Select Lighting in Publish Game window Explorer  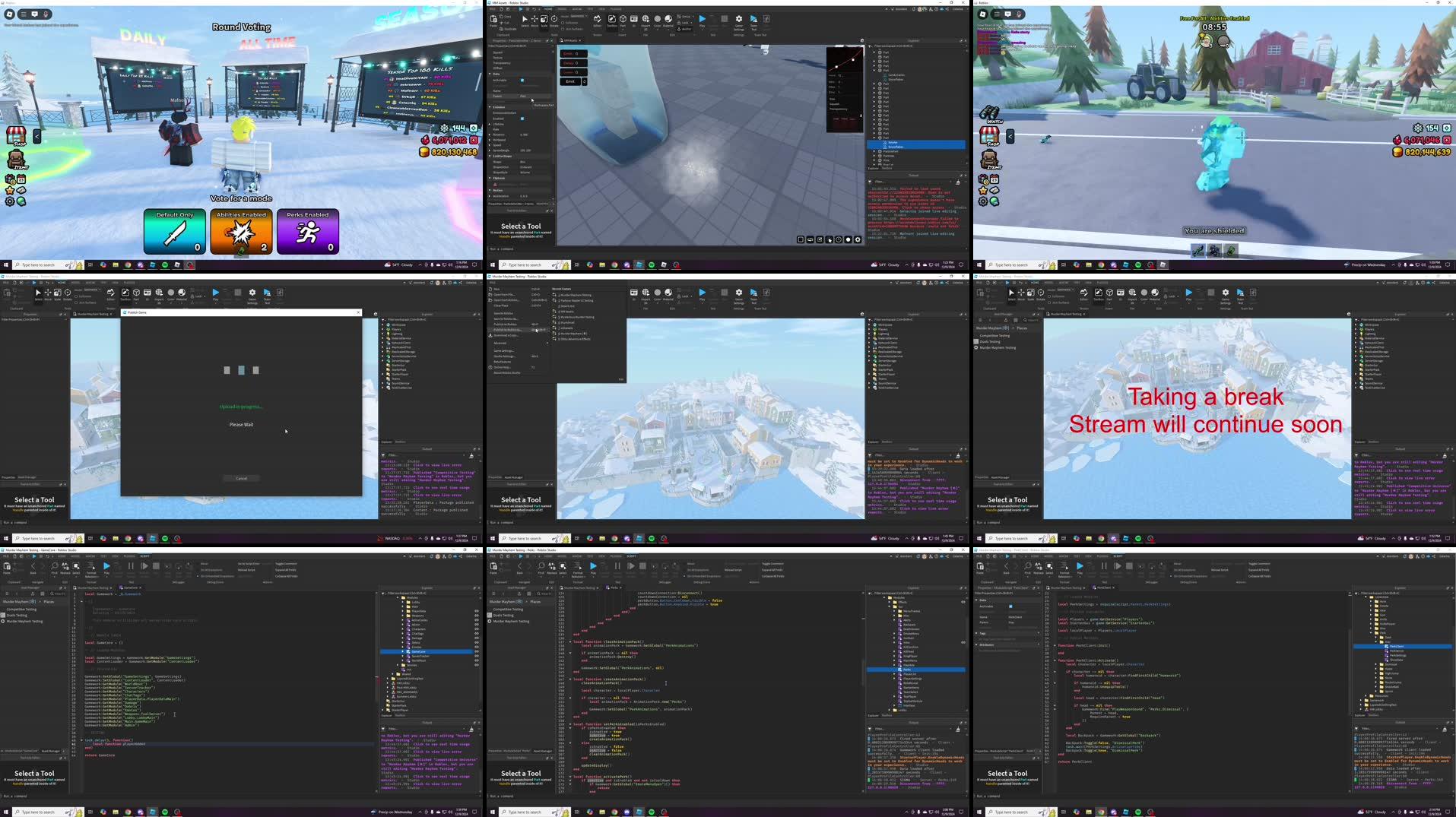pyautogui.click(x=397, y=334)
